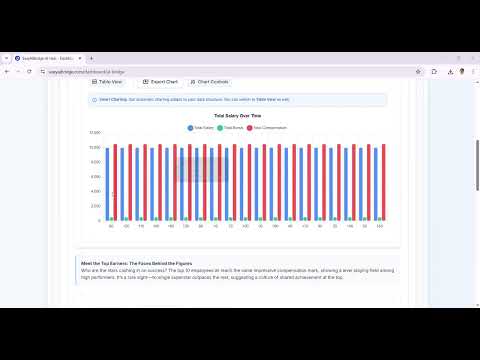480x360 pixels.
Task: Close the active browser tab
Action: click(80, 58)
